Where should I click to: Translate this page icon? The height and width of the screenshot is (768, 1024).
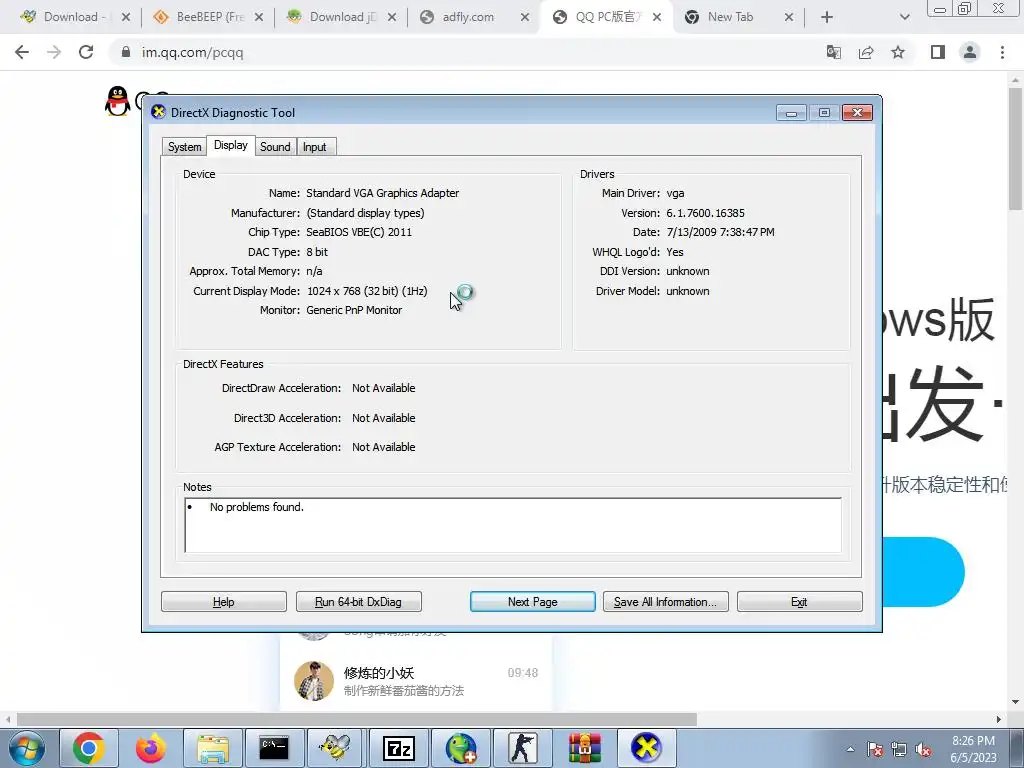[x=833, y=52]
